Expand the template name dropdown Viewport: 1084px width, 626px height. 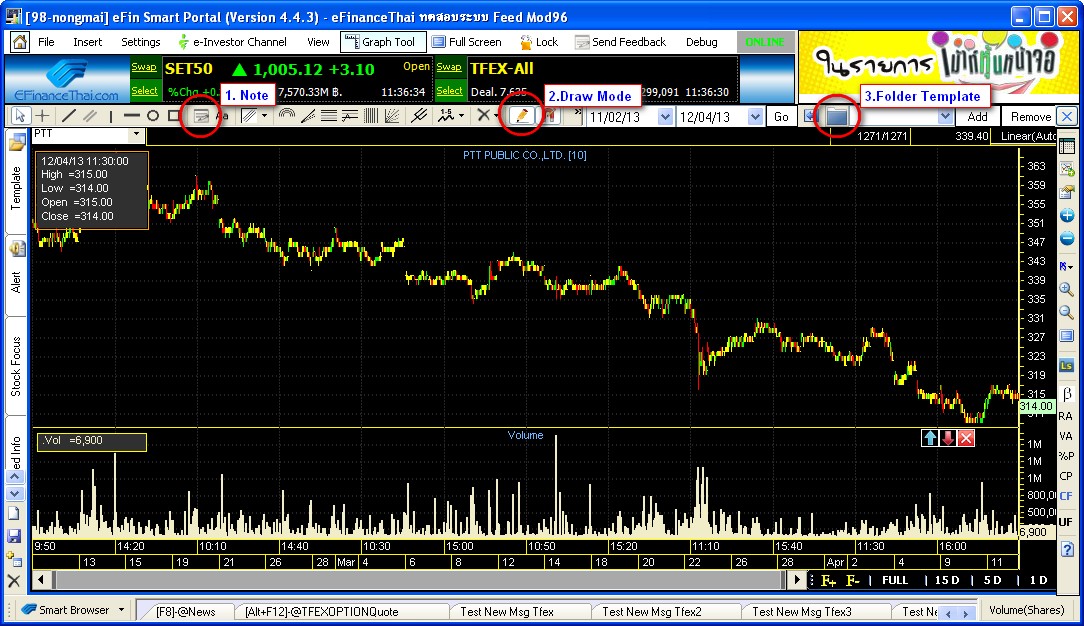click(945, 117)
